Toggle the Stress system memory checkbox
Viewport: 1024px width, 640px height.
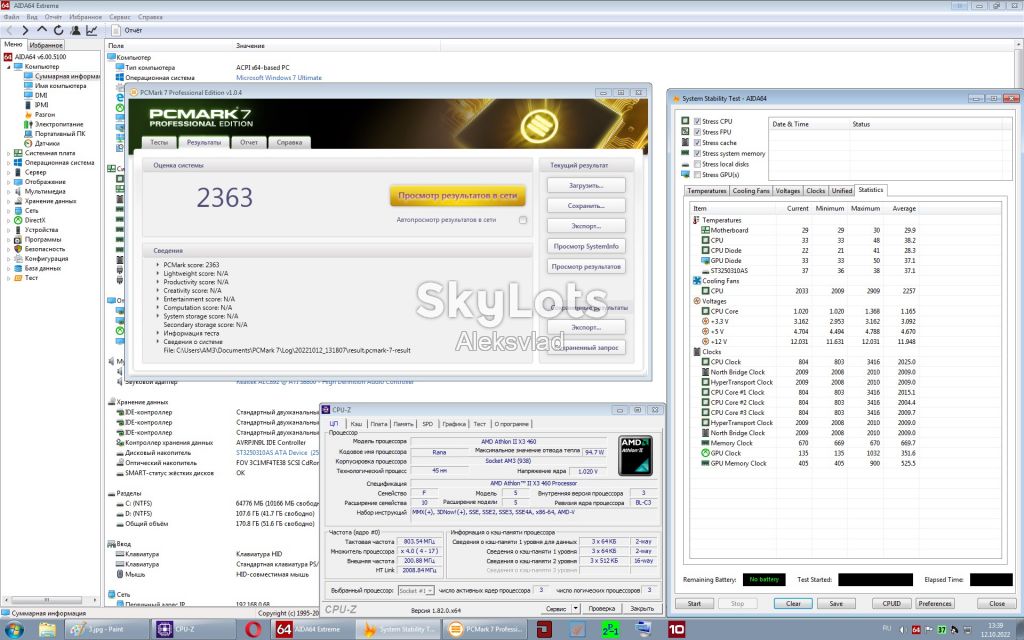point(697,153)
